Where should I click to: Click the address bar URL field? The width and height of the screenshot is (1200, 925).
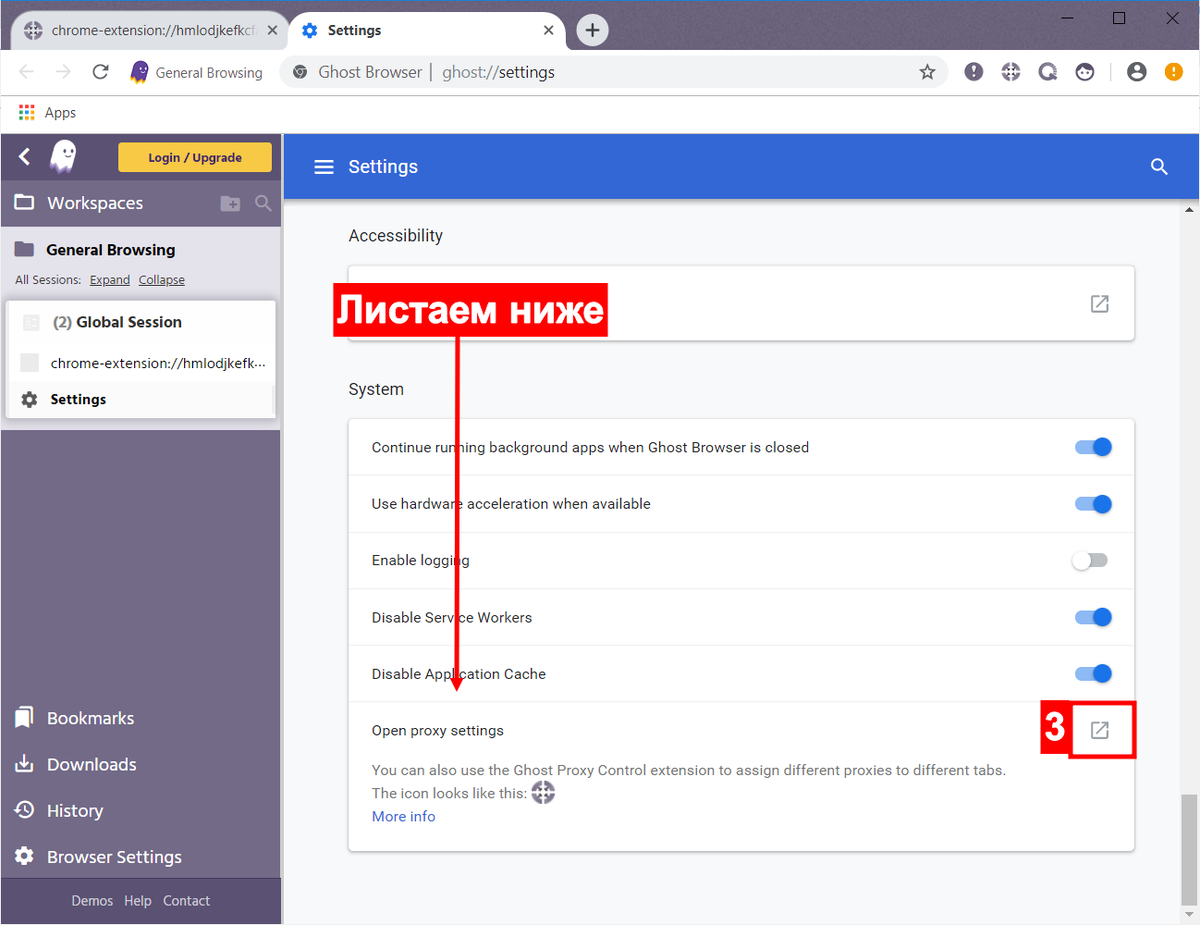point(613,72)
